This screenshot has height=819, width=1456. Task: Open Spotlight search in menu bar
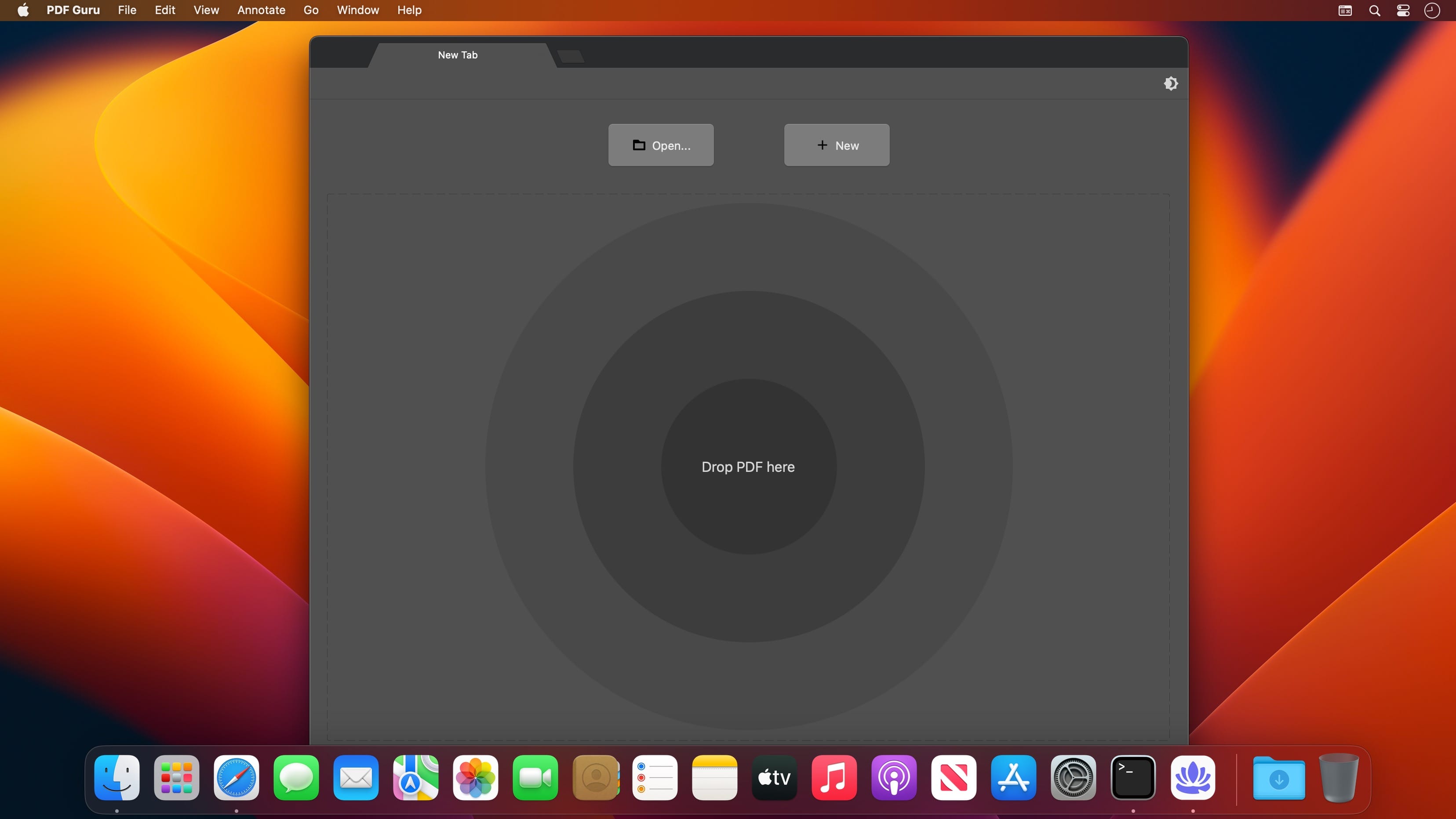click(x=1375, y=11)
